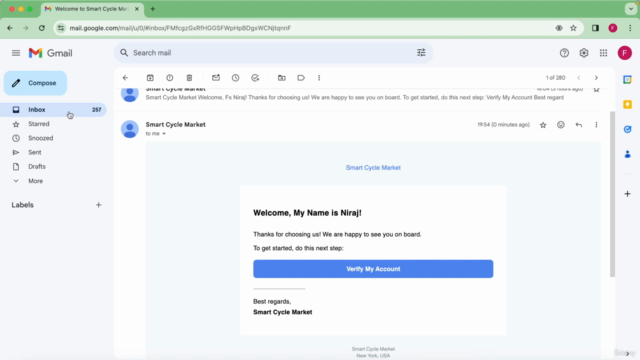
Task: Click the Chrome profile avatar
Action: (x=613, y=28)
